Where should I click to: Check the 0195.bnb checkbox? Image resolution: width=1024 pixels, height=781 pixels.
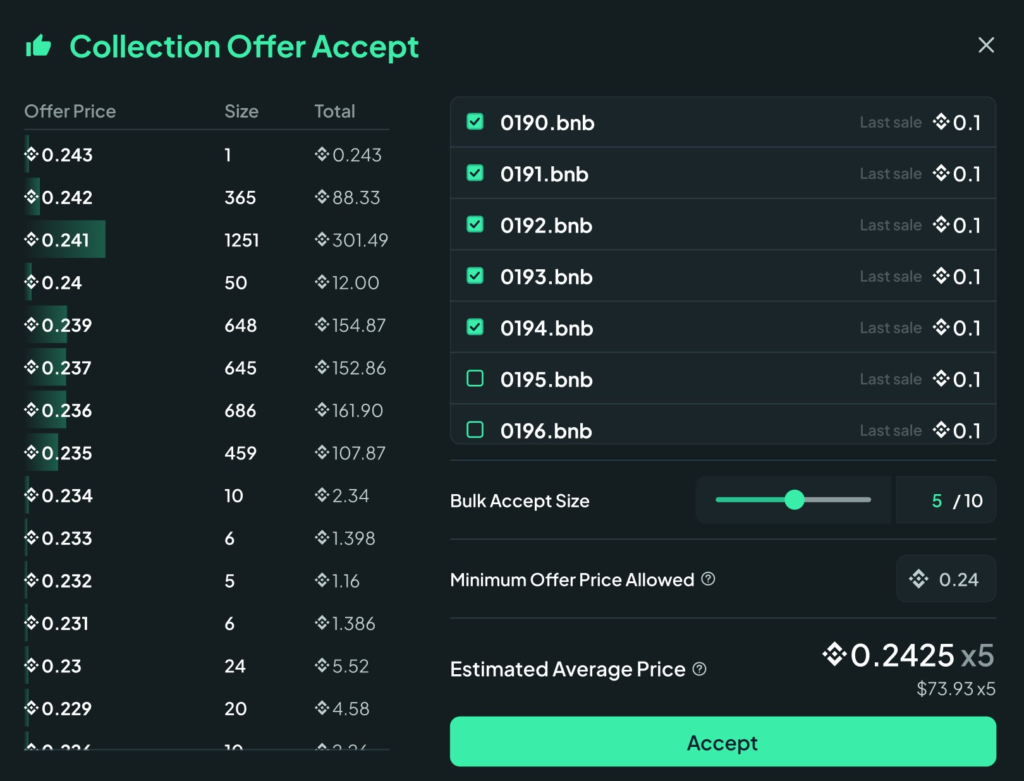[x=475, y=379]
